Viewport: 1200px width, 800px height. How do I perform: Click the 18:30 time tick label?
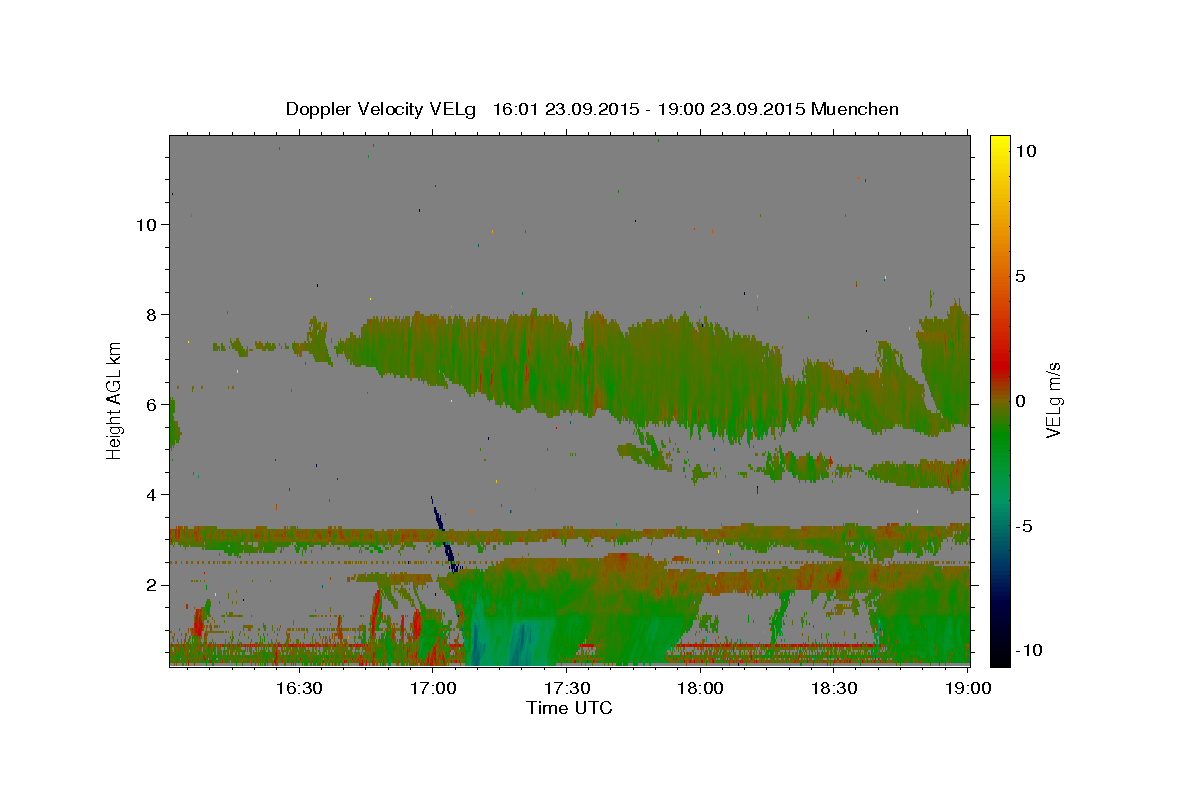point(834,688)
